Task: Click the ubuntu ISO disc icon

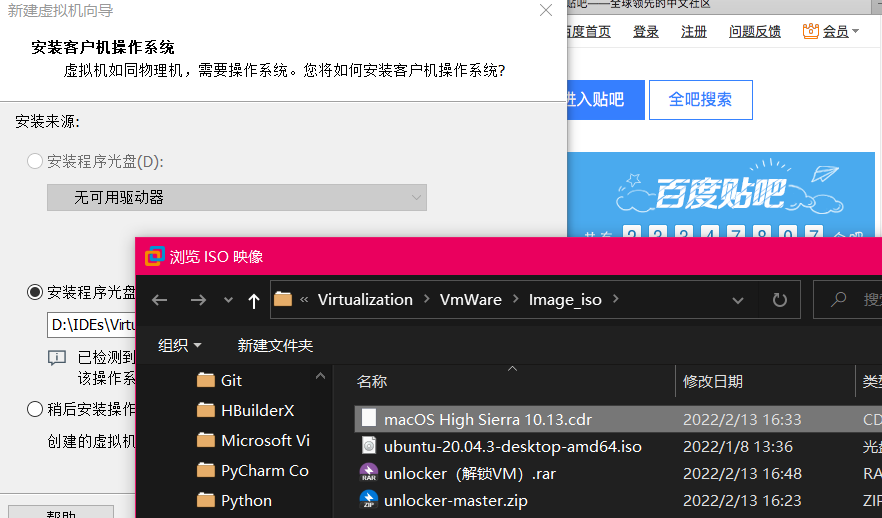Action: tap(368, 445)
